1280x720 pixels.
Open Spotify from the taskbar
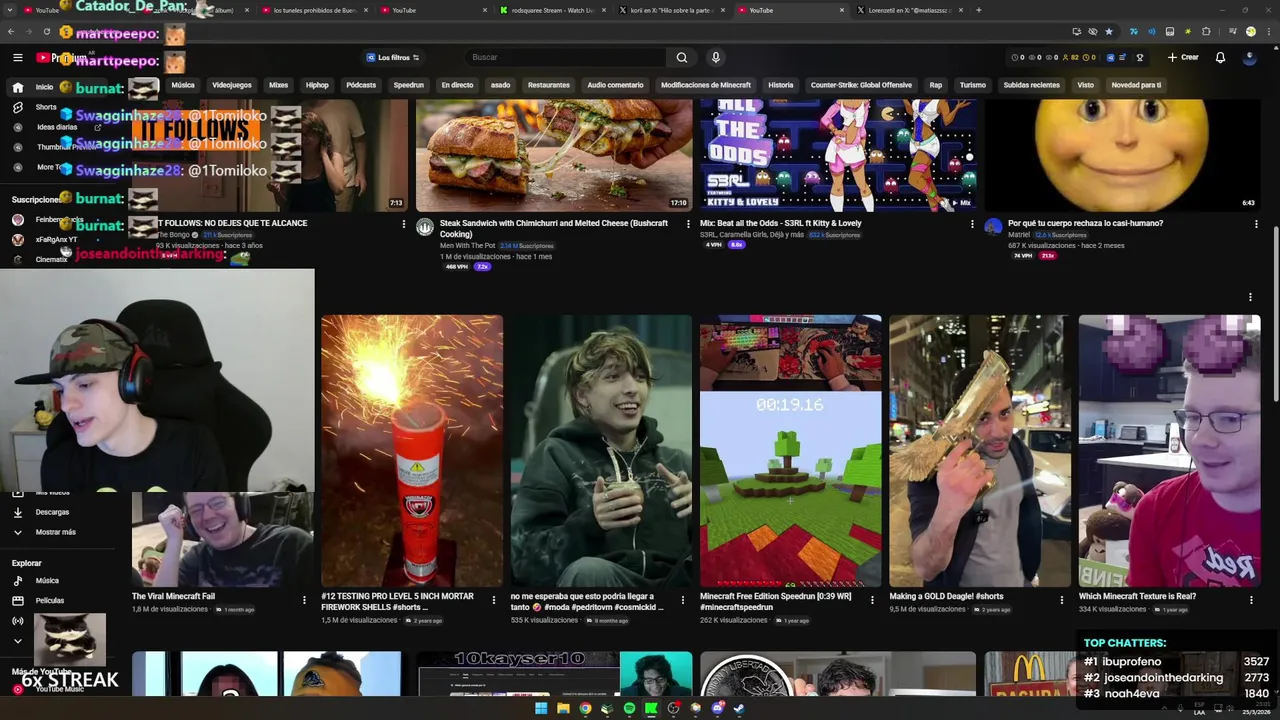pos(629,708)
